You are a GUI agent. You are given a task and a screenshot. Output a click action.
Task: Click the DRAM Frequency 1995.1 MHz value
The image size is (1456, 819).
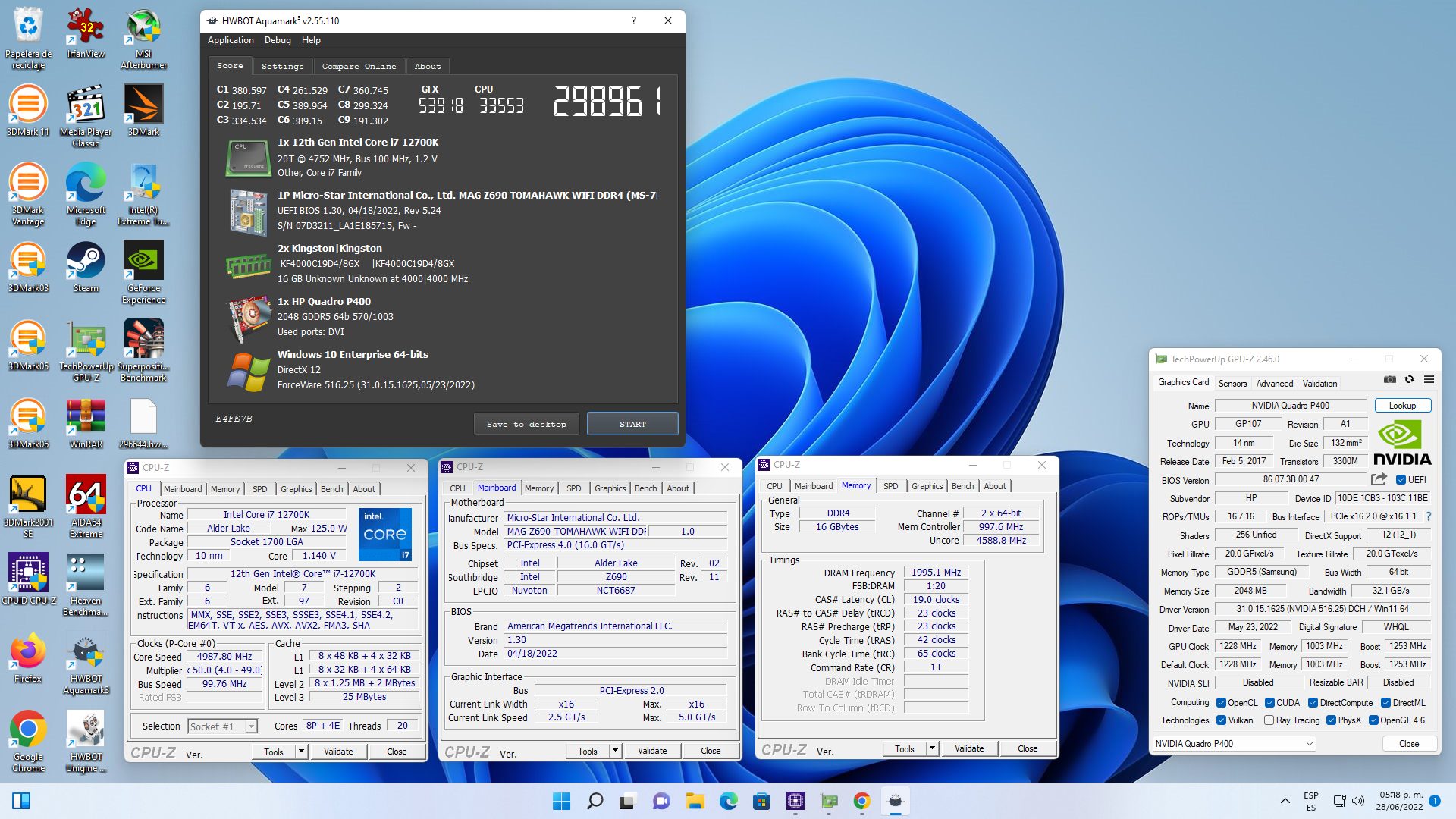click(936, 573)
